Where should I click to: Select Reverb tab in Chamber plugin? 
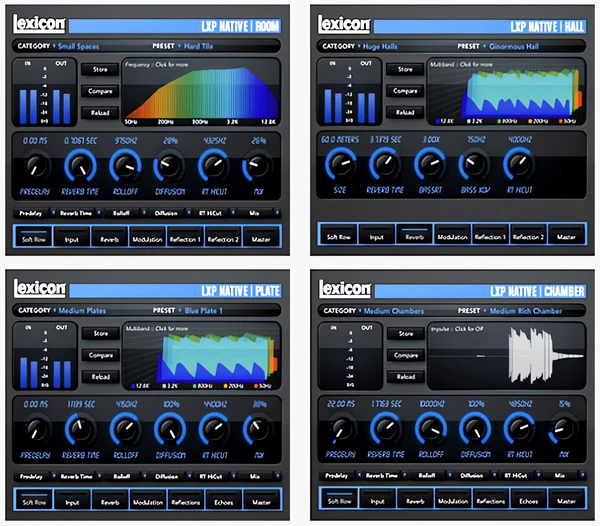click(415, 498)
